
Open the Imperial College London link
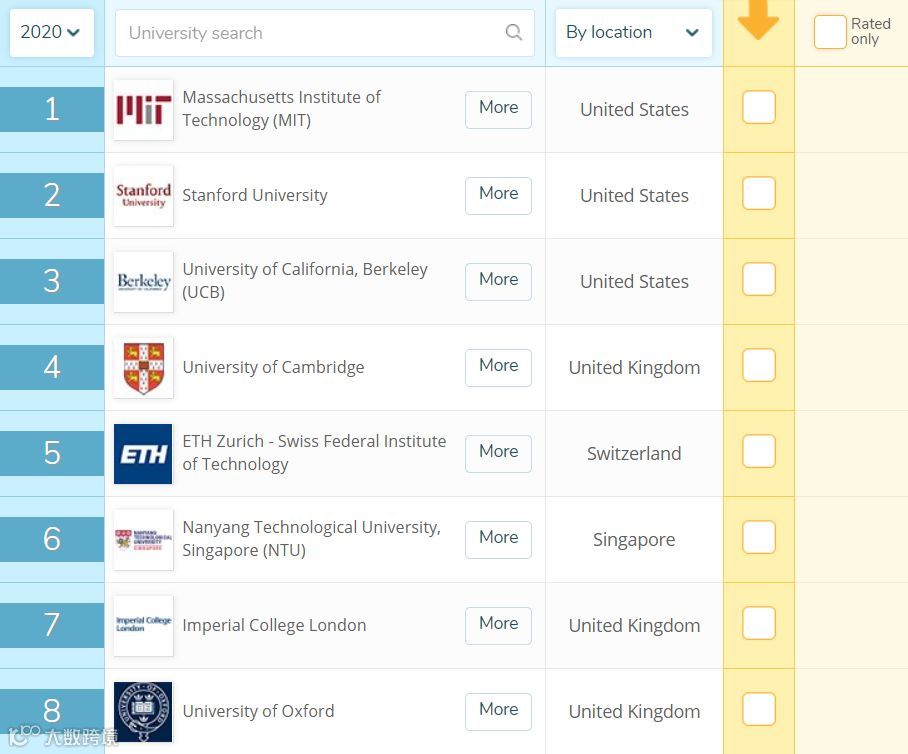tap(274, 626)
